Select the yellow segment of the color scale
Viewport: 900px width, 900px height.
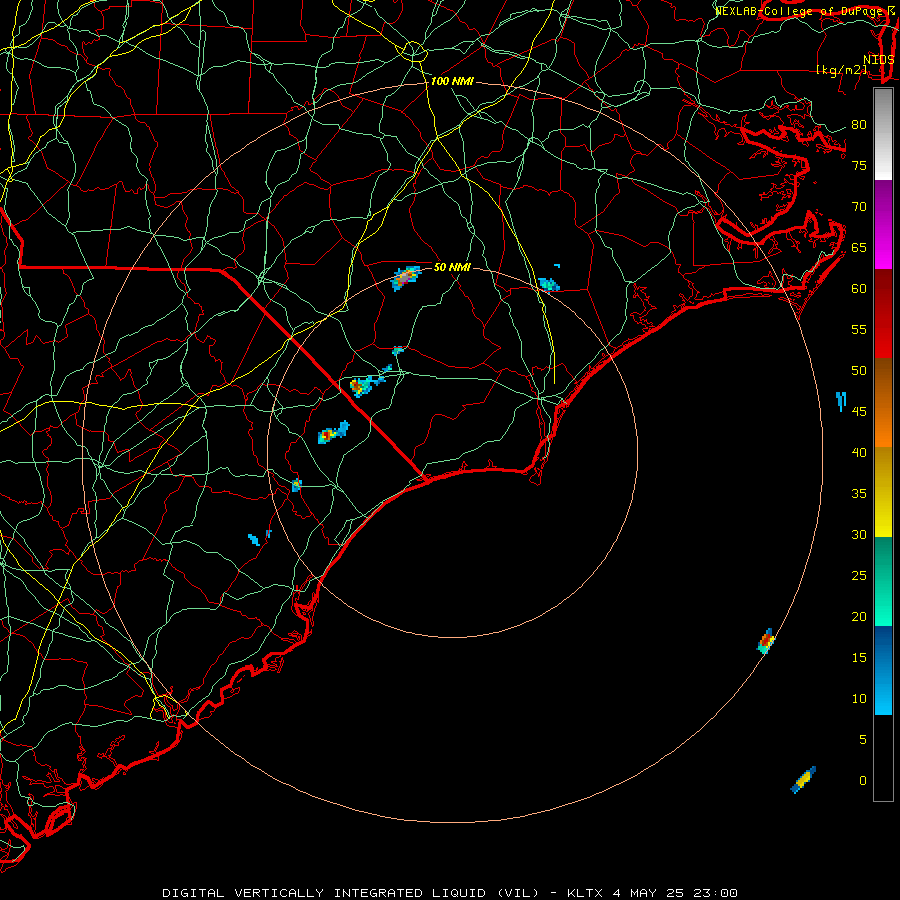(883, 492)
